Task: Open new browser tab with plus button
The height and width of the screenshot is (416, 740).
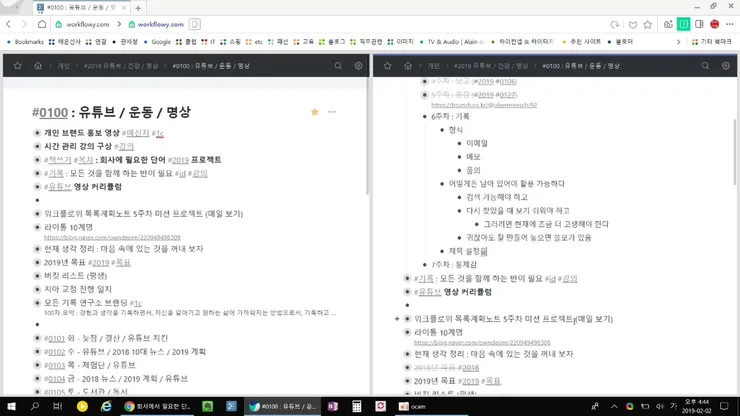Action: [x=138, y=8]
